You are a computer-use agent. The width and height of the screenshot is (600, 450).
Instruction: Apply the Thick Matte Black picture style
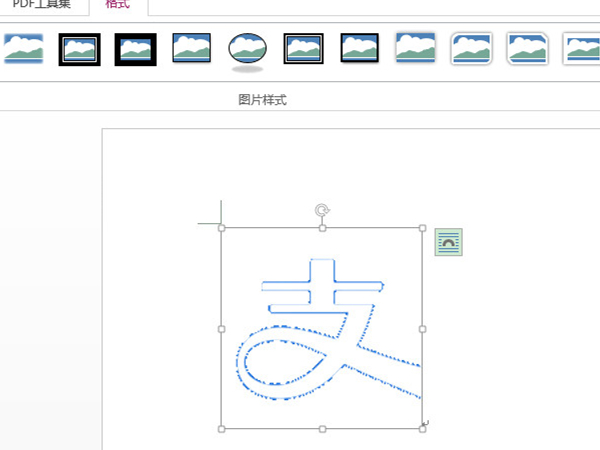click(x=135, y=49)
